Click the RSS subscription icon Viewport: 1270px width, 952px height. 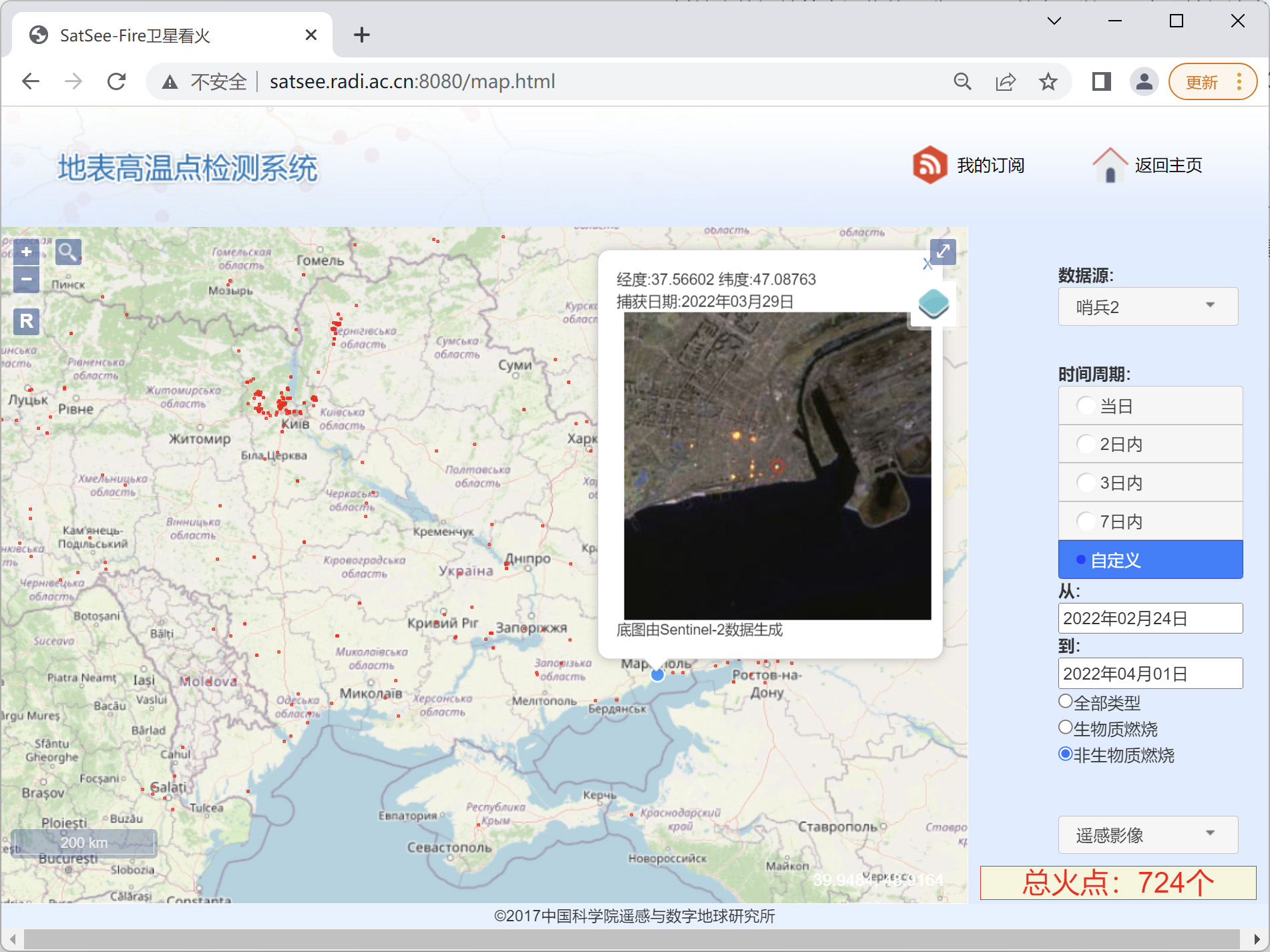coord(929,165)
